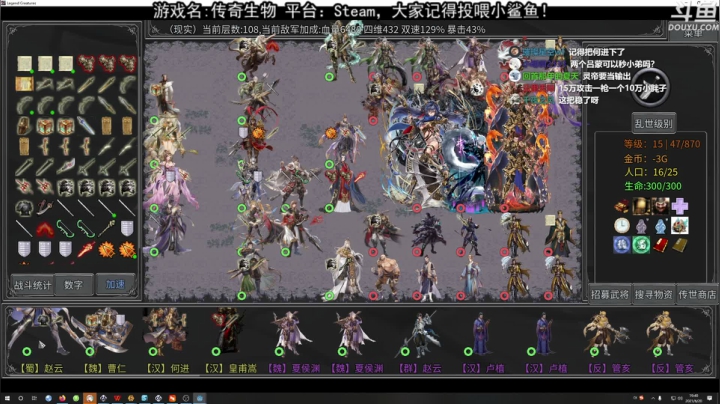This screenshot has height=404, width=720.
Task: Select the red hat item in inventory
Action: point(45,228)
